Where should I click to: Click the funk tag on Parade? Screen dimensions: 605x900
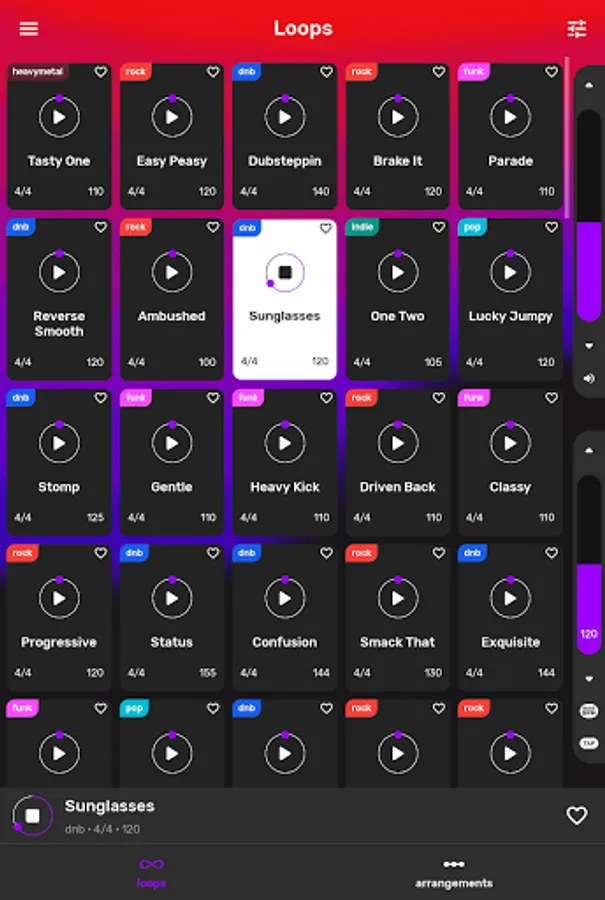coord(474,72)
